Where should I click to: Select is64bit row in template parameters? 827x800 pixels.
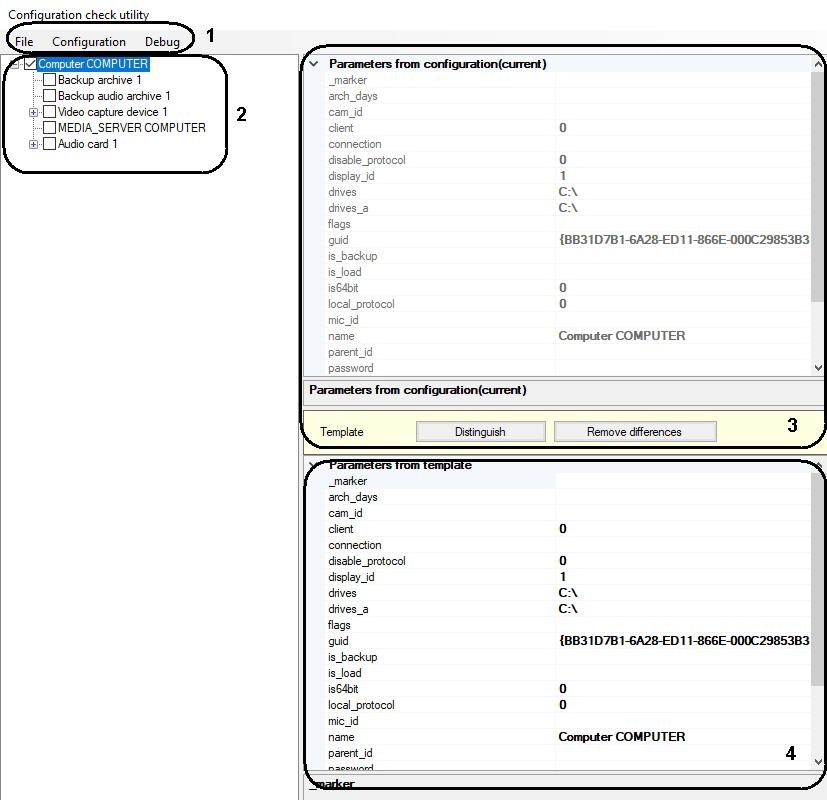568,689
